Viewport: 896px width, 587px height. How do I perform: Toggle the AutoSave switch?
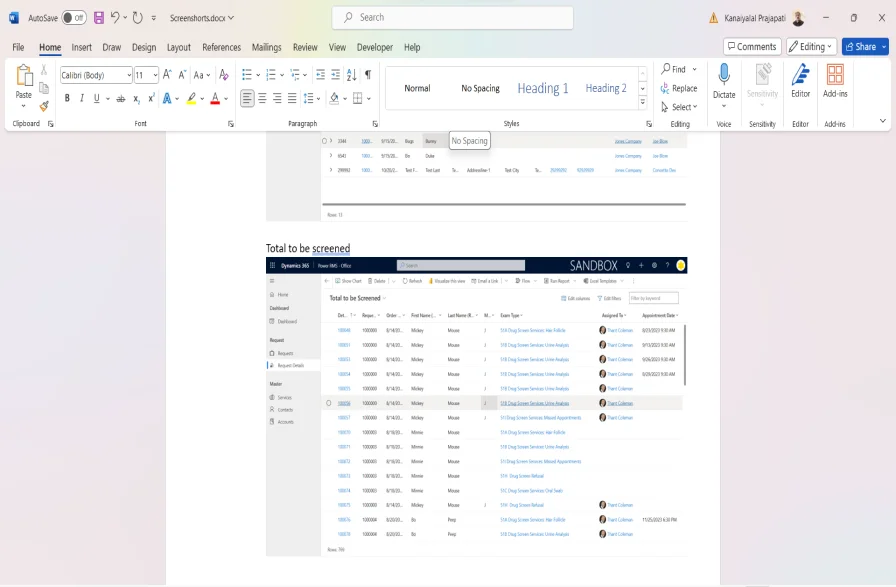[74, 18]
